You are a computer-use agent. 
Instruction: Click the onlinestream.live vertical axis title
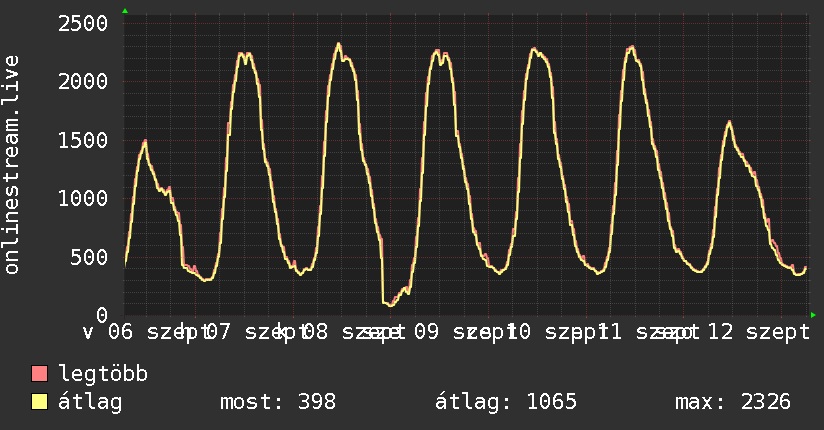click(x=11, y=165)
